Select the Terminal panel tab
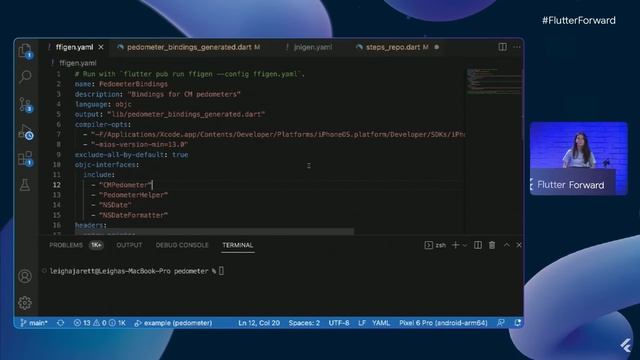 pyautogui.click(x=238, y=245)
